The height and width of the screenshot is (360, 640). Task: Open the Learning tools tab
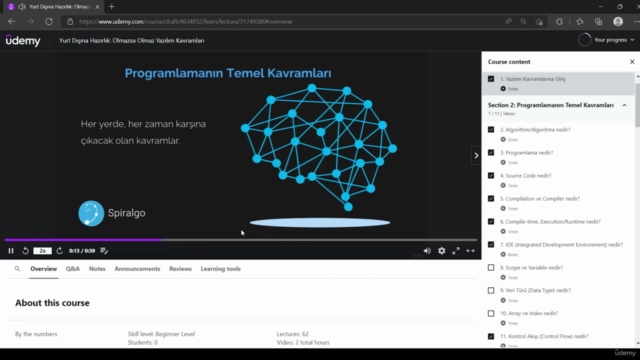point(220,269)
